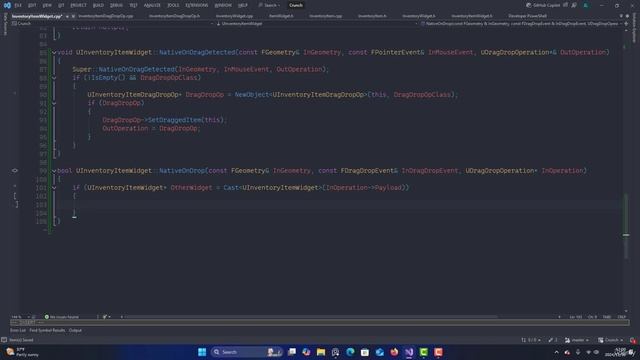Screen dimensions: 640x360
Task: Open the weather widget on taskbar
Action: (x=22, y=352)
